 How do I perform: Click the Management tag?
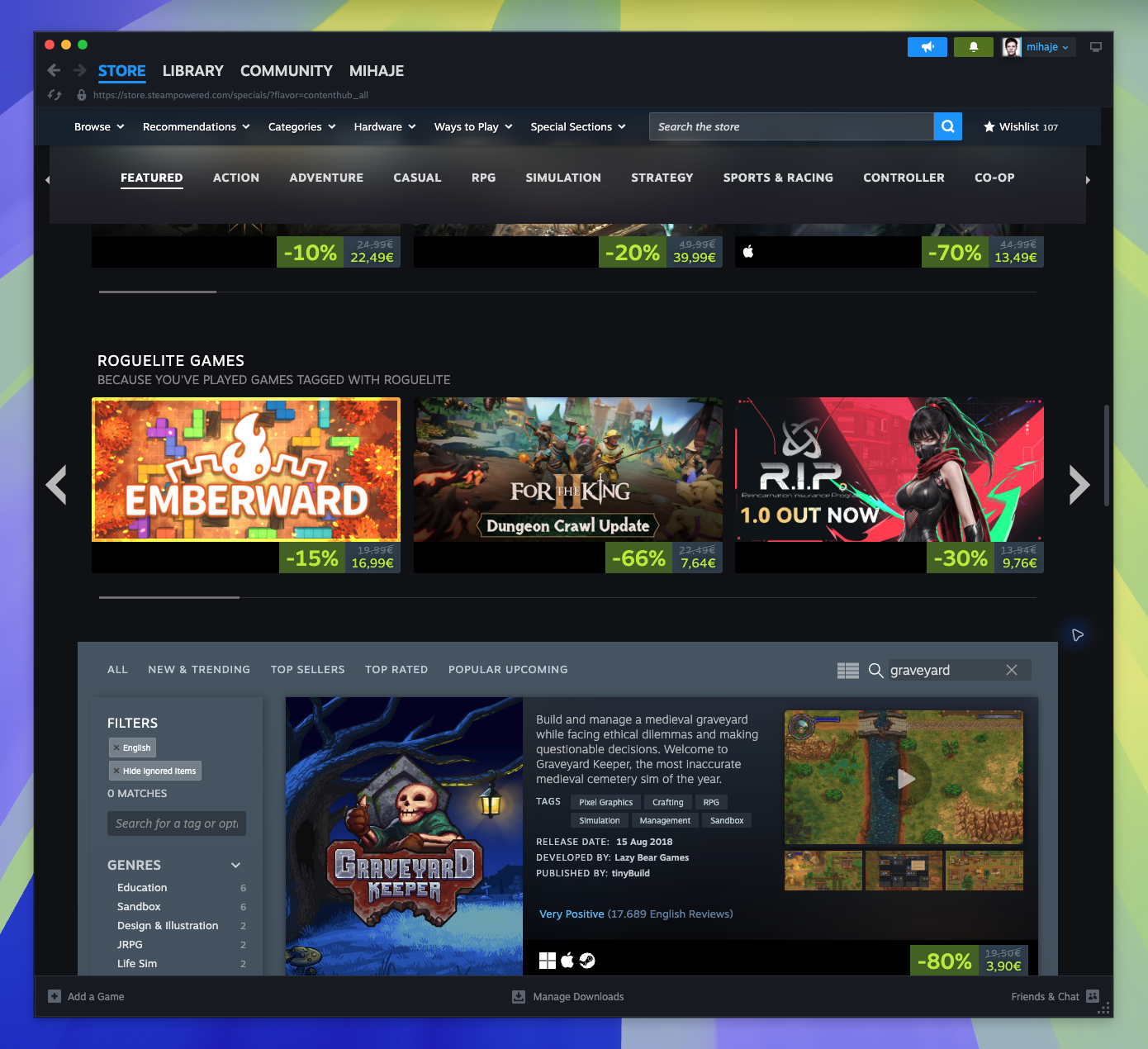(665, 820)
